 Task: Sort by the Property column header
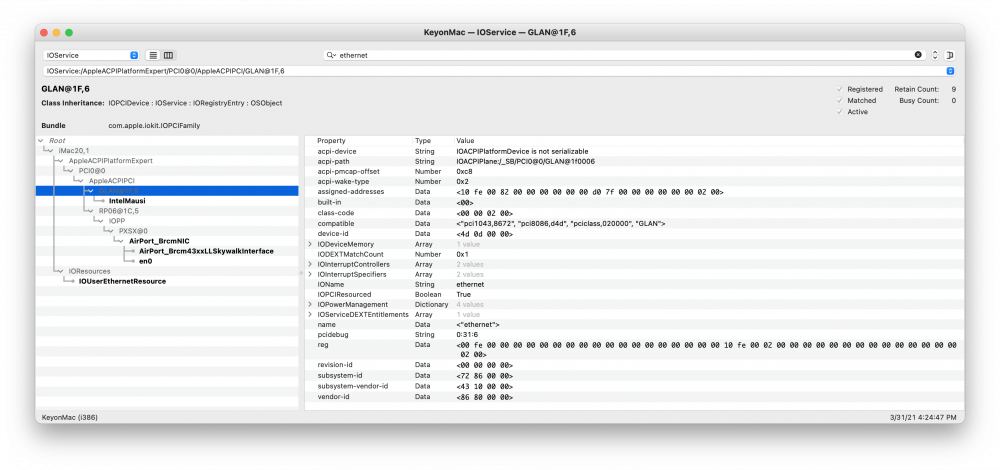coord(331,140)
